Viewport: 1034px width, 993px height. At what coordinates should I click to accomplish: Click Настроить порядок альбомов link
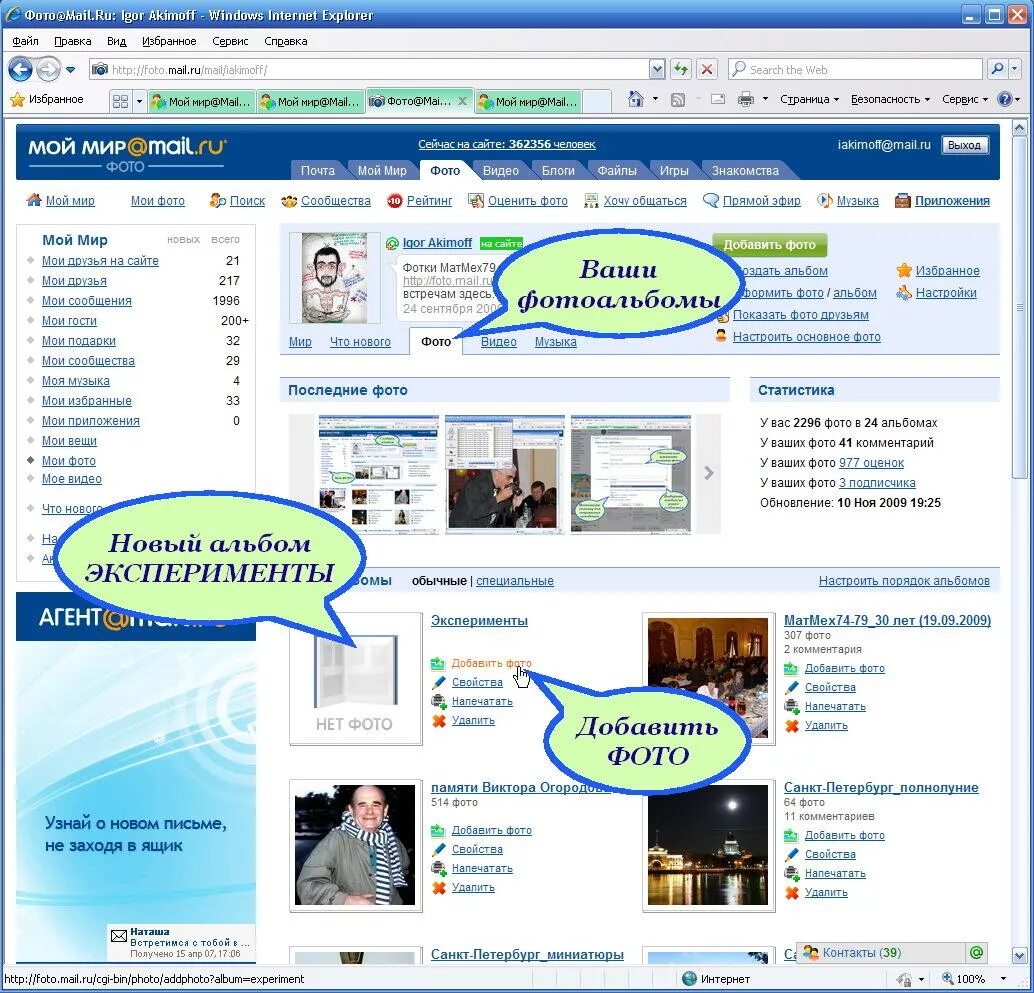[x=904, y=581]
